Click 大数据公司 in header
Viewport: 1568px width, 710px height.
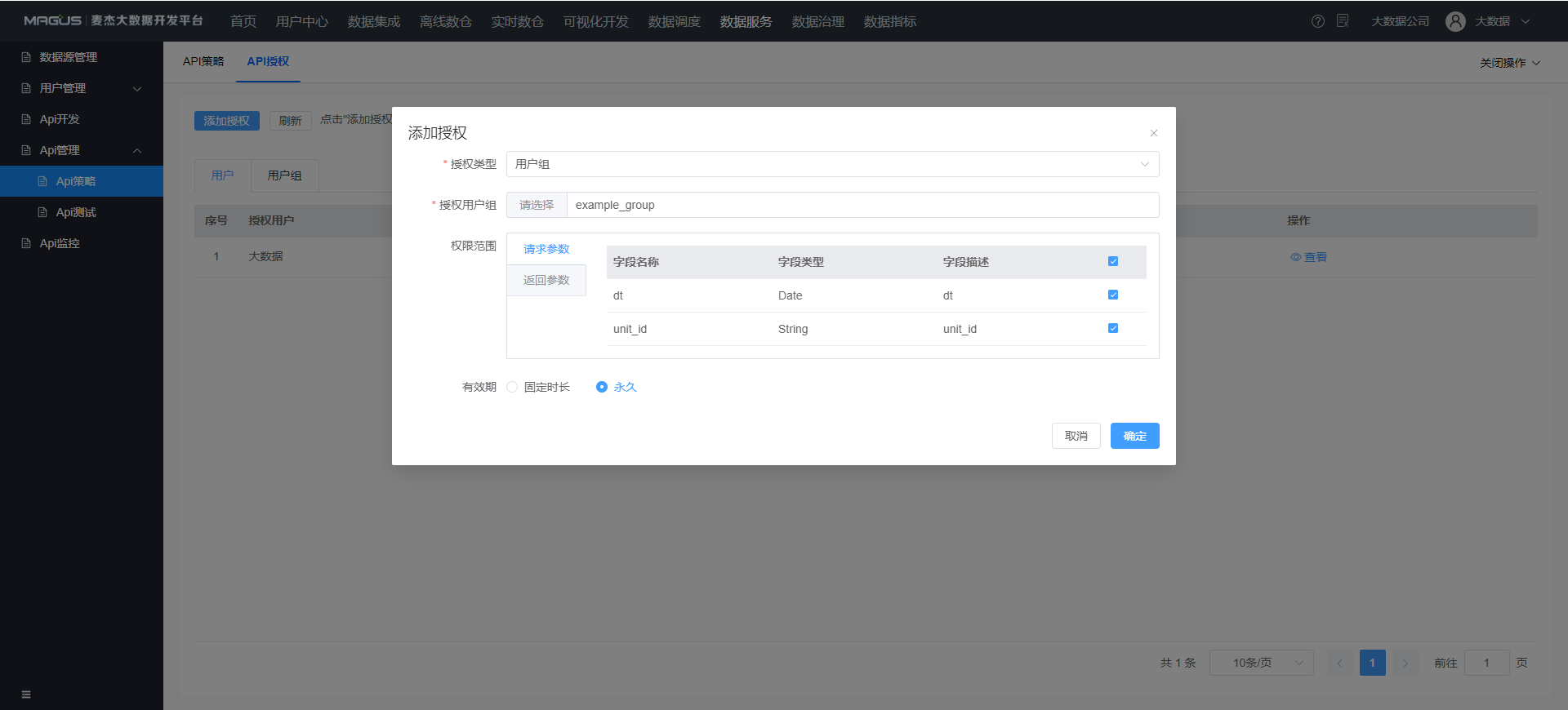coord(1401,21)
